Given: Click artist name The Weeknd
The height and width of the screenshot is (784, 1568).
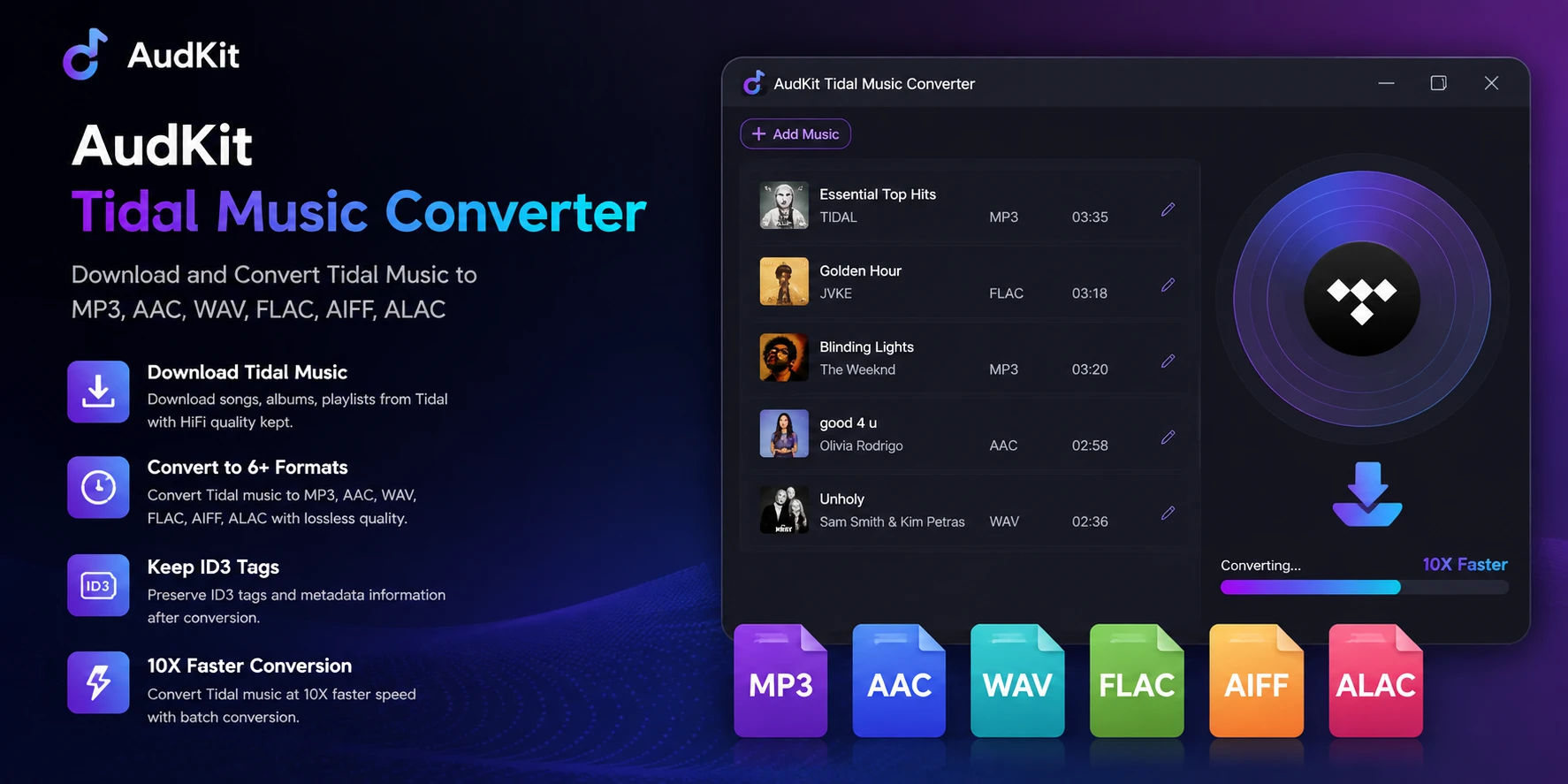Looking at the screenshot, I should pyautogui.click(x=857, y=369).
